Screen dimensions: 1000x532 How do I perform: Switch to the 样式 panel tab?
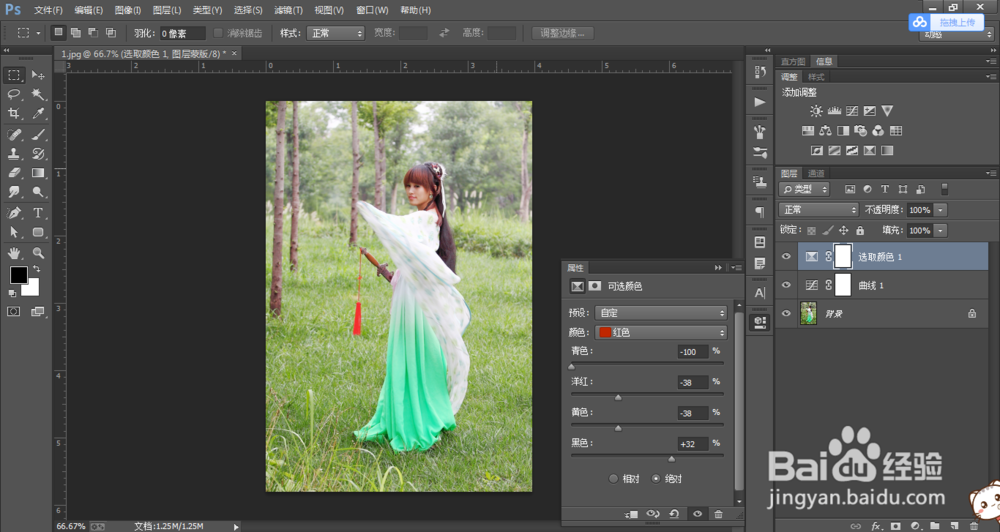coord(816,77)
